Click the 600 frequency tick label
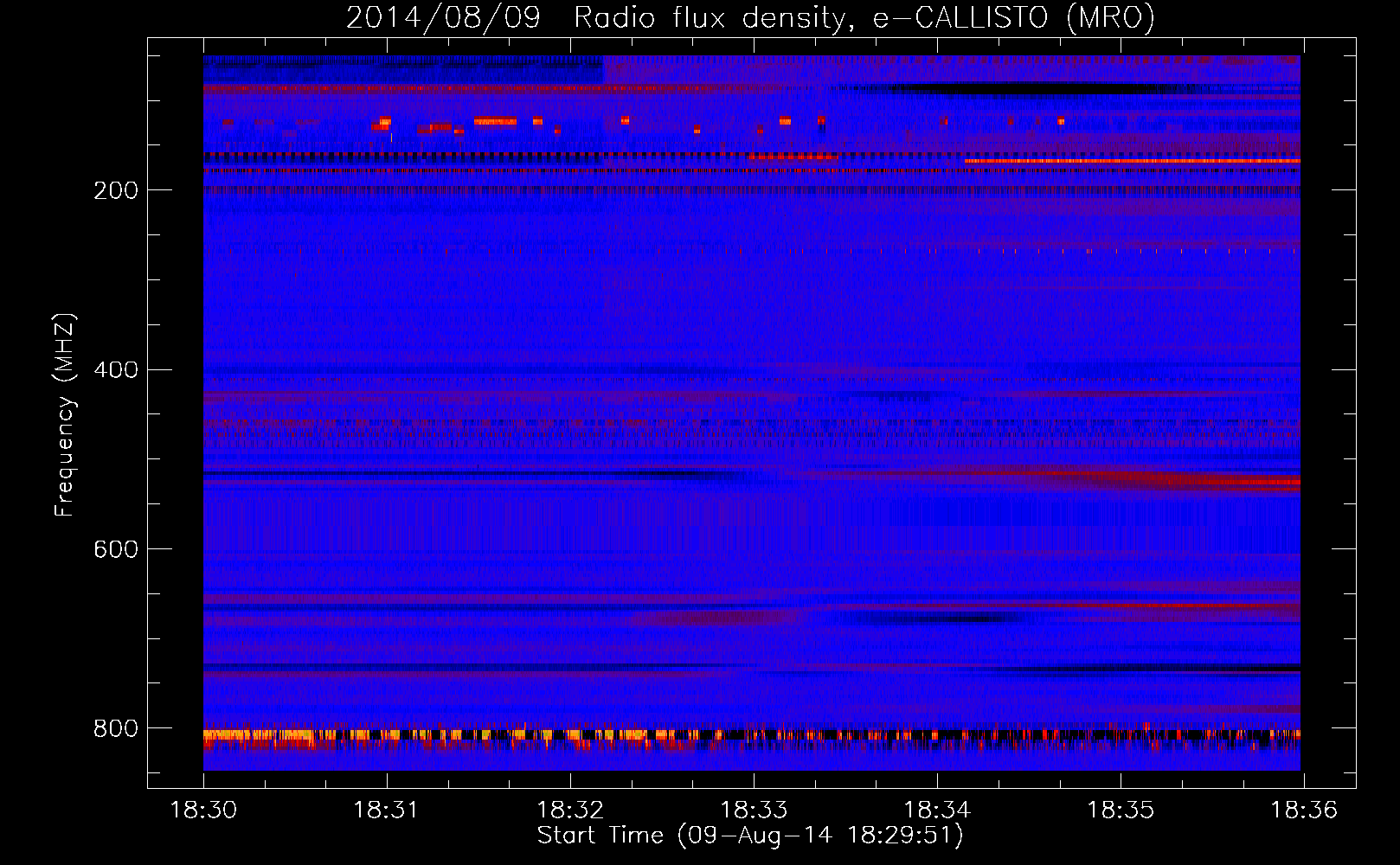1400x865 pixels. pyautogui.click(x=115, y=549)
